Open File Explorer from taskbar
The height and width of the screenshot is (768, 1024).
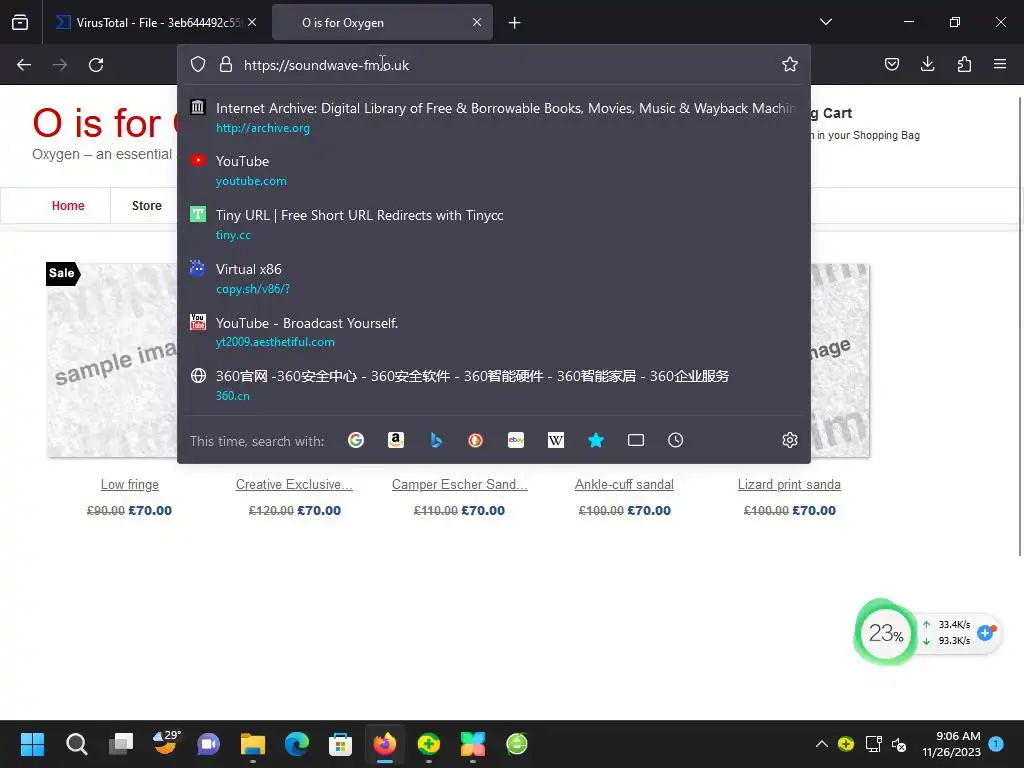pos(253,744)
